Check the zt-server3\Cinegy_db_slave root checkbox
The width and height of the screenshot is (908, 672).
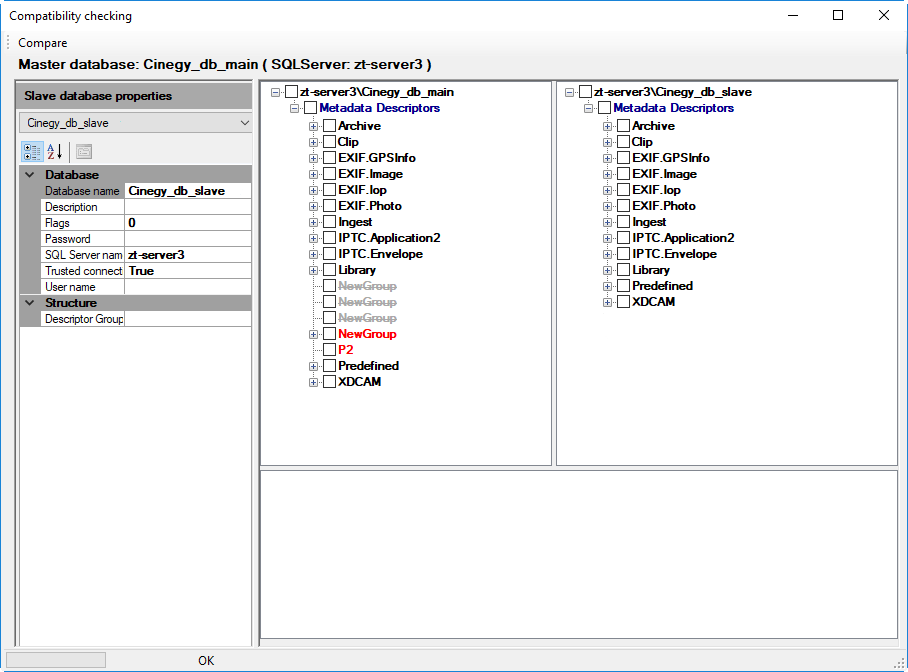(585, 92)
